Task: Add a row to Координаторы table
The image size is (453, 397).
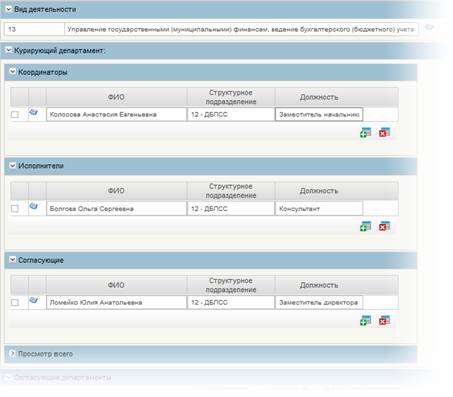Action: [366, 133]
